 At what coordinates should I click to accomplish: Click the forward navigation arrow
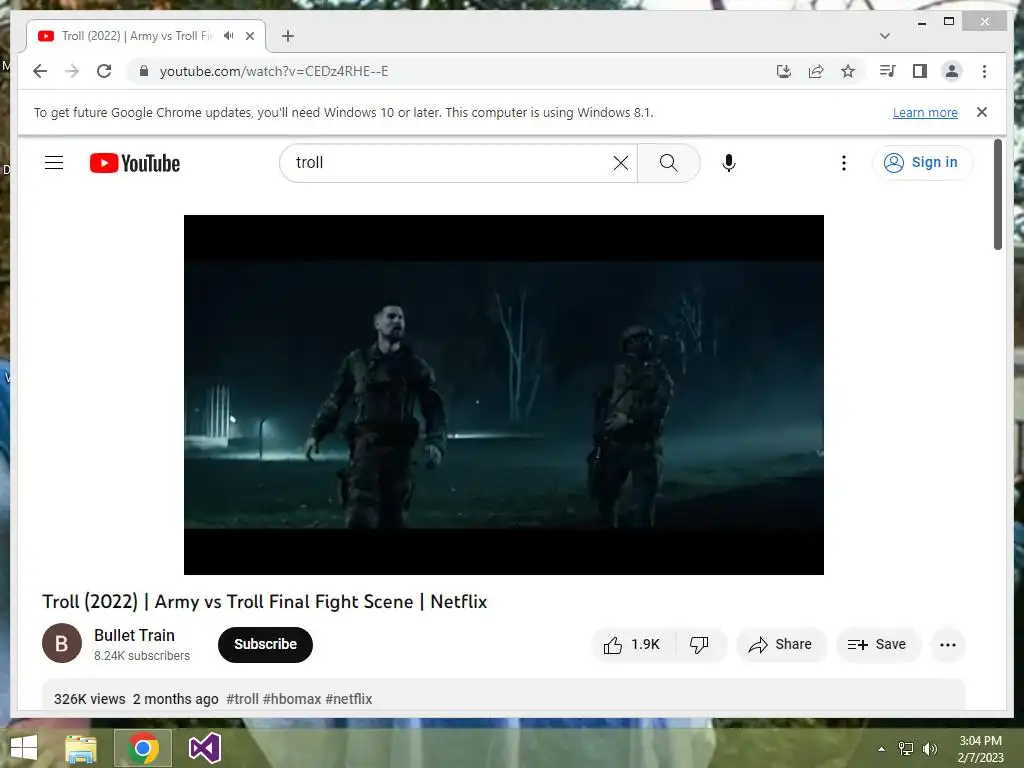click(72, 71)
